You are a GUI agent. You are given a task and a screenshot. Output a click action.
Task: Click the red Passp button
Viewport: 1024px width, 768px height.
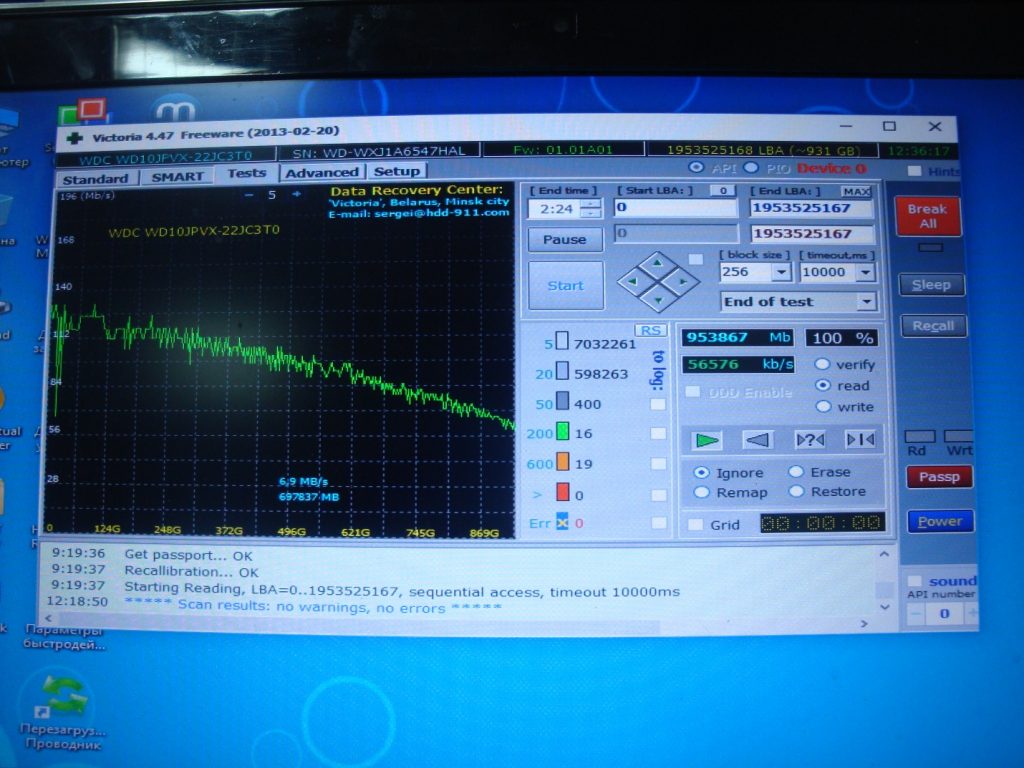point(939,476)
